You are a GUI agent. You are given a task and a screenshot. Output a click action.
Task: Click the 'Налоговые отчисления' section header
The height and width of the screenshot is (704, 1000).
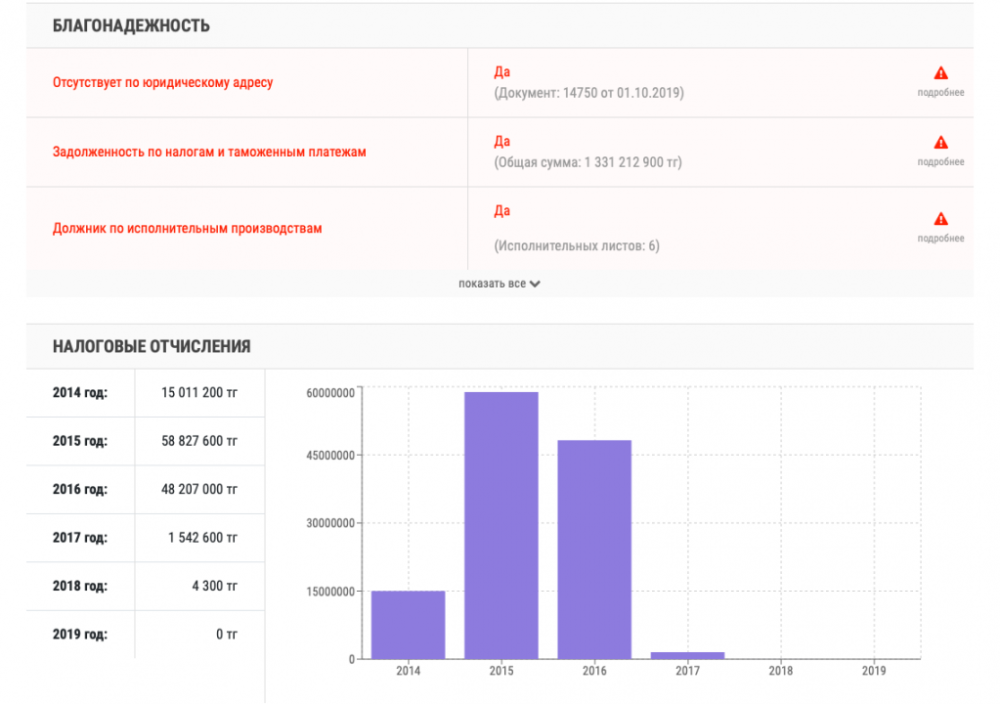click(x=152, y=347)
